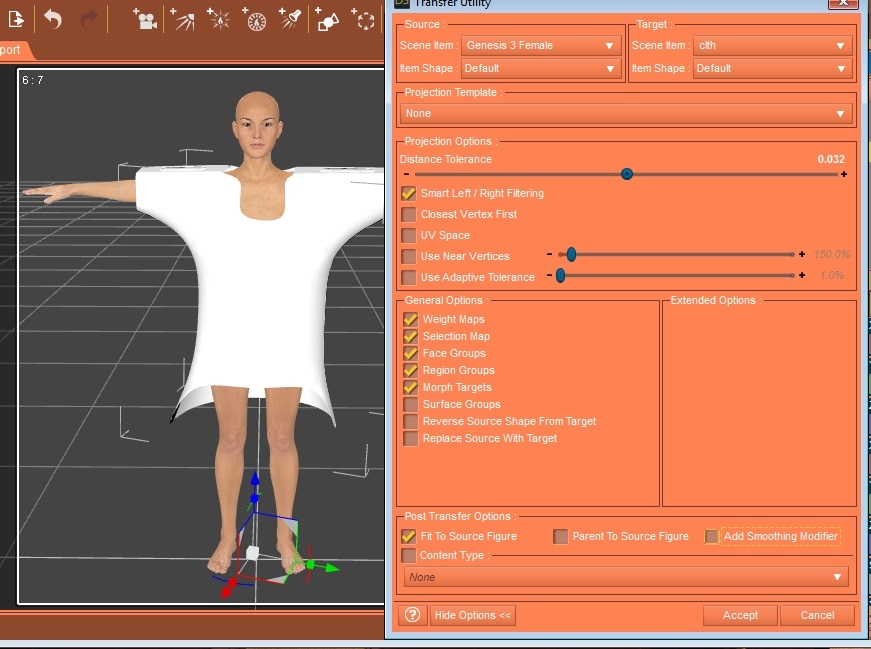Create a new linear point light

coord(254,18)
